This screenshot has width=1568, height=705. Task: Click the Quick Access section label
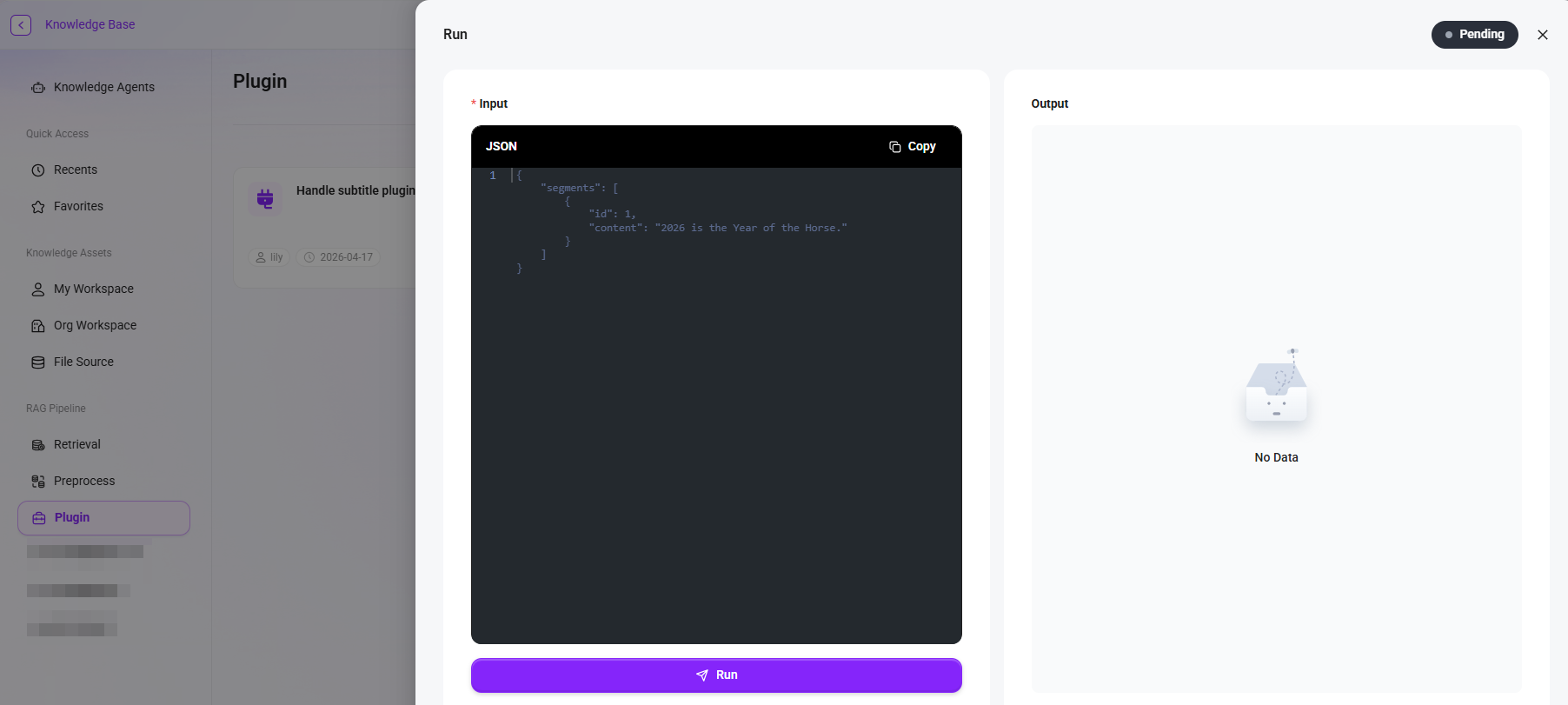pyautogui.click(x=57, y=134)
